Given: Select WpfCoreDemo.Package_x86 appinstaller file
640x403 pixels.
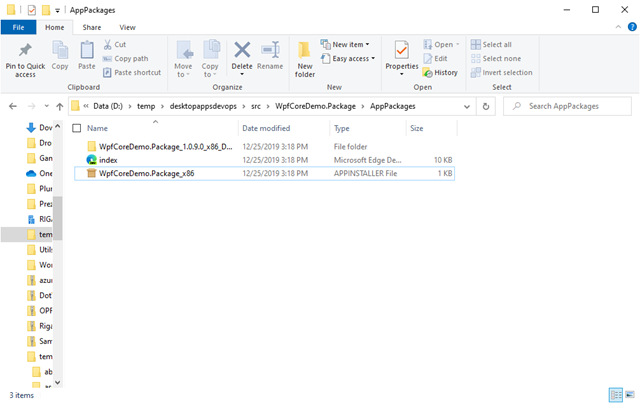Looking at the screenshot, I should (x=264, y=174).
